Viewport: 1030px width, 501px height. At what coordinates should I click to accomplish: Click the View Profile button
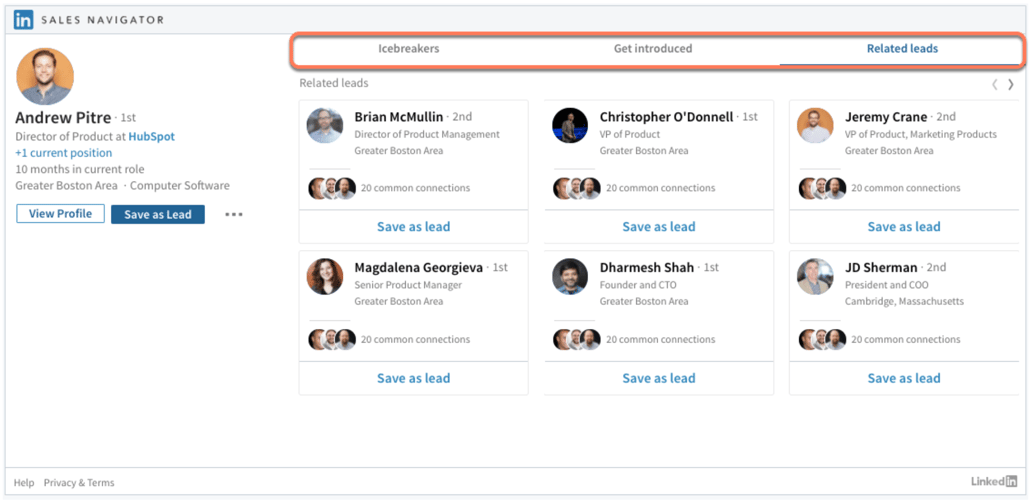(x=60, y=214)
